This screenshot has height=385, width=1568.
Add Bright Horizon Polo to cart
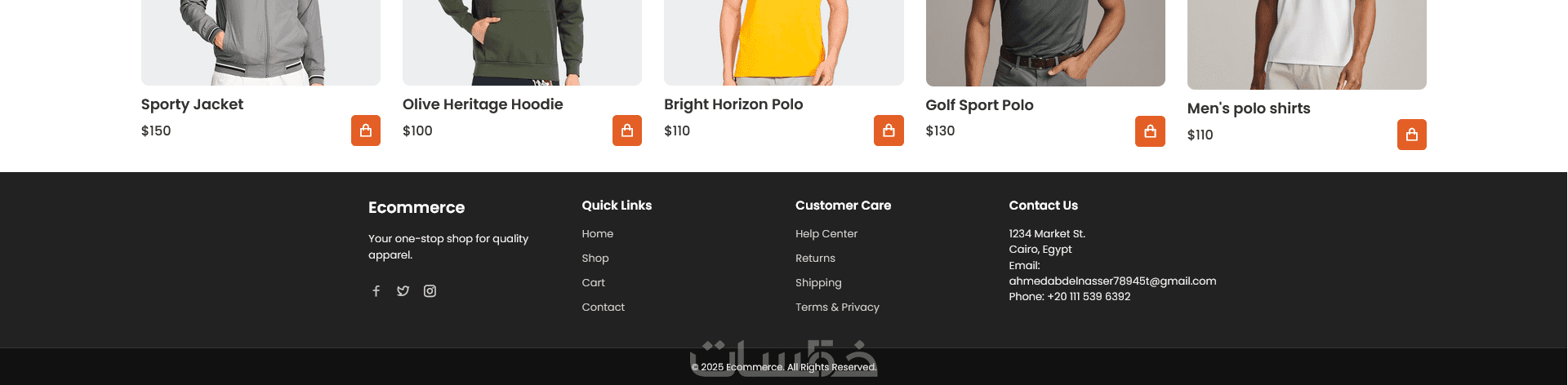(889, 131)
